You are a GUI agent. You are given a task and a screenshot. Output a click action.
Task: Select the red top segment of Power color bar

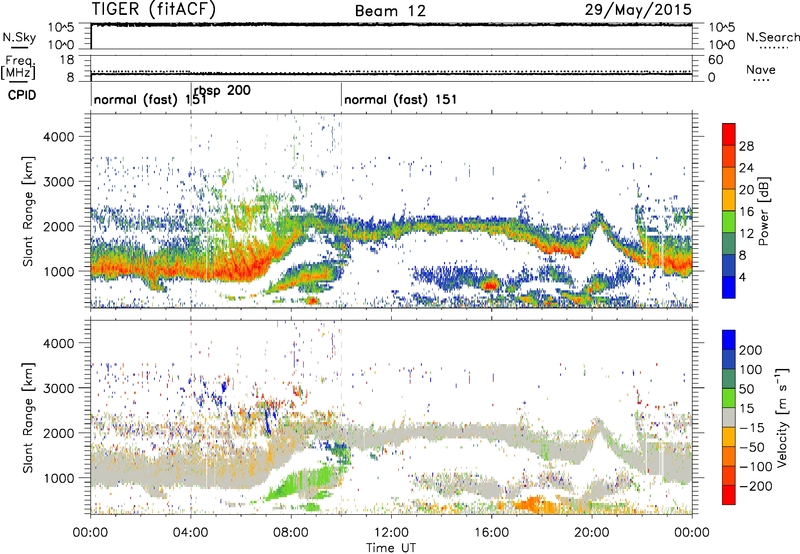pos(729,134)
